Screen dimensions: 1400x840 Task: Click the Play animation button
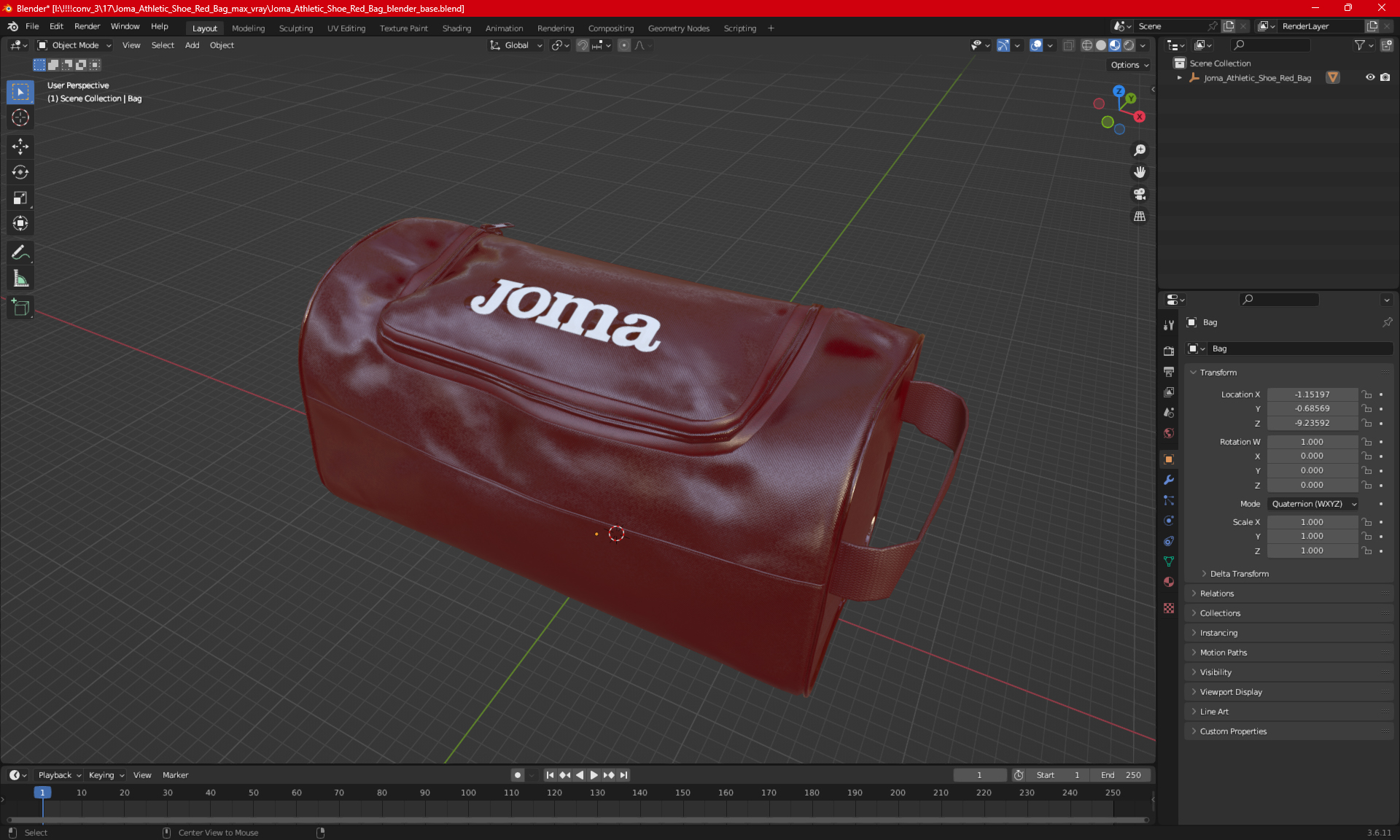coord(594,775)
